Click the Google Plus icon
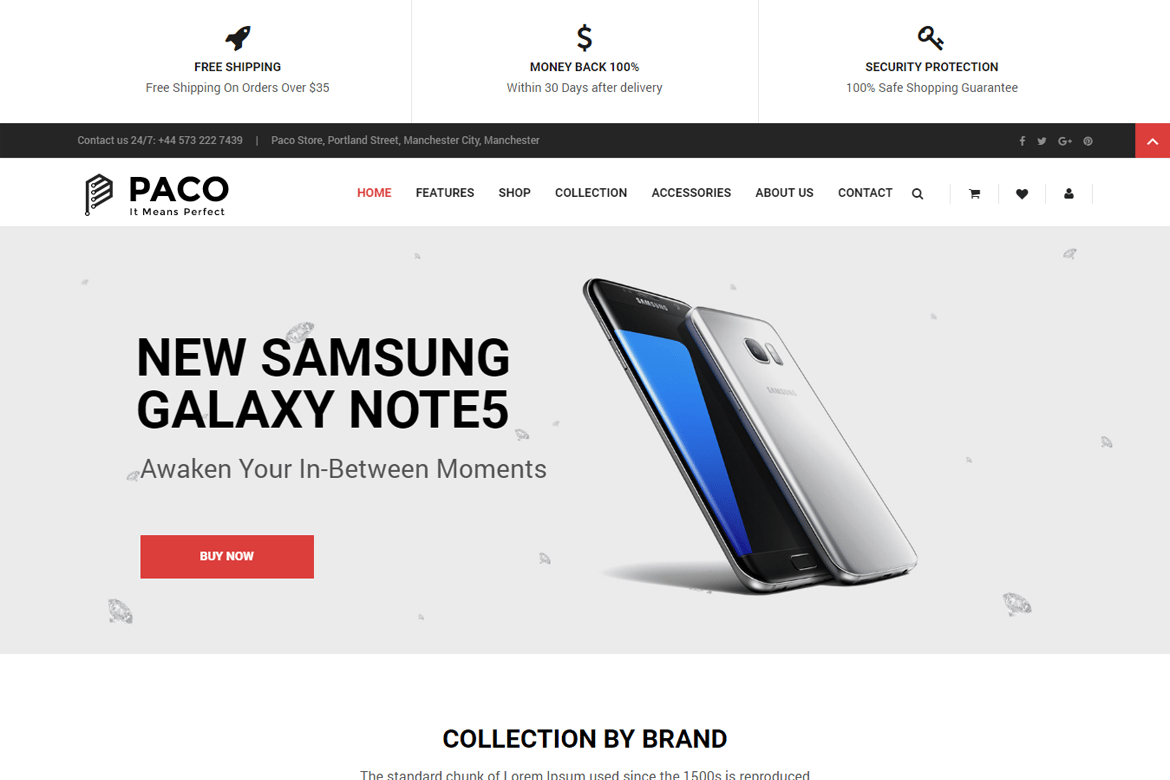Screen dimensions: 1170x780 pyautogui.click(x=1065, y=141)
